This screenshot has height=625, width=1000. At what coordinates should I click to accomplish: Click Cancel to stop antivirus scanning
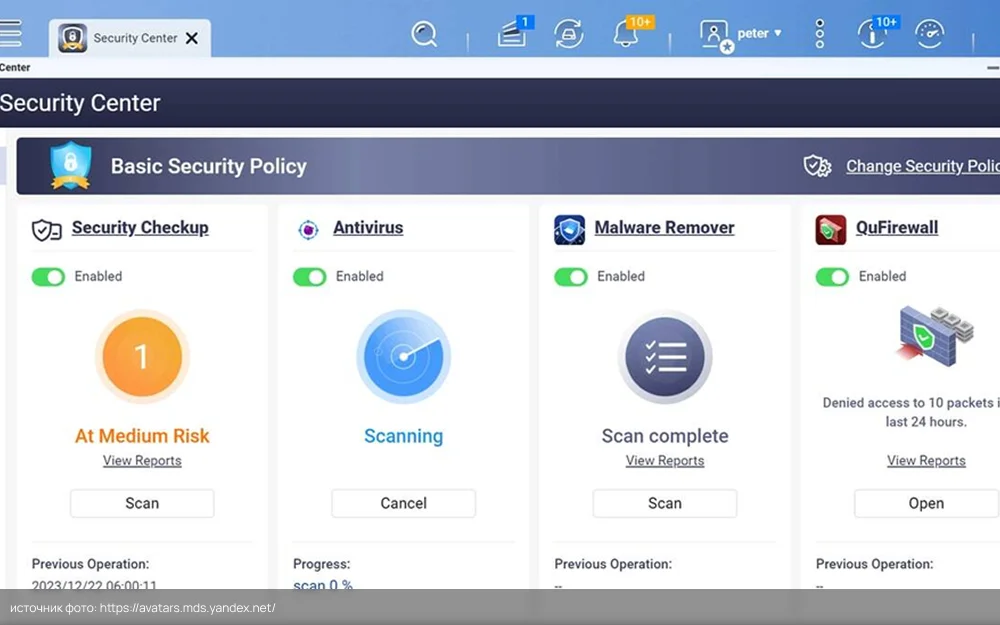pos(403,503)
